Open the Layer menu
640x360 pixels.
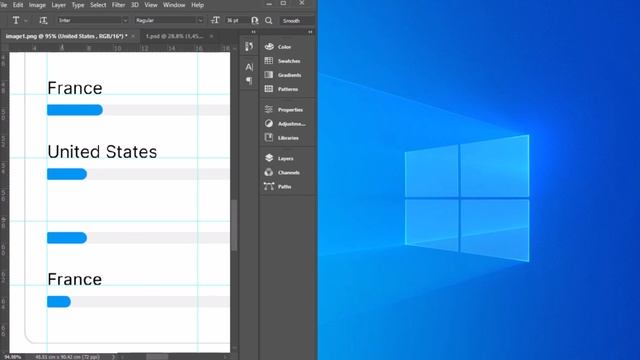58,5
